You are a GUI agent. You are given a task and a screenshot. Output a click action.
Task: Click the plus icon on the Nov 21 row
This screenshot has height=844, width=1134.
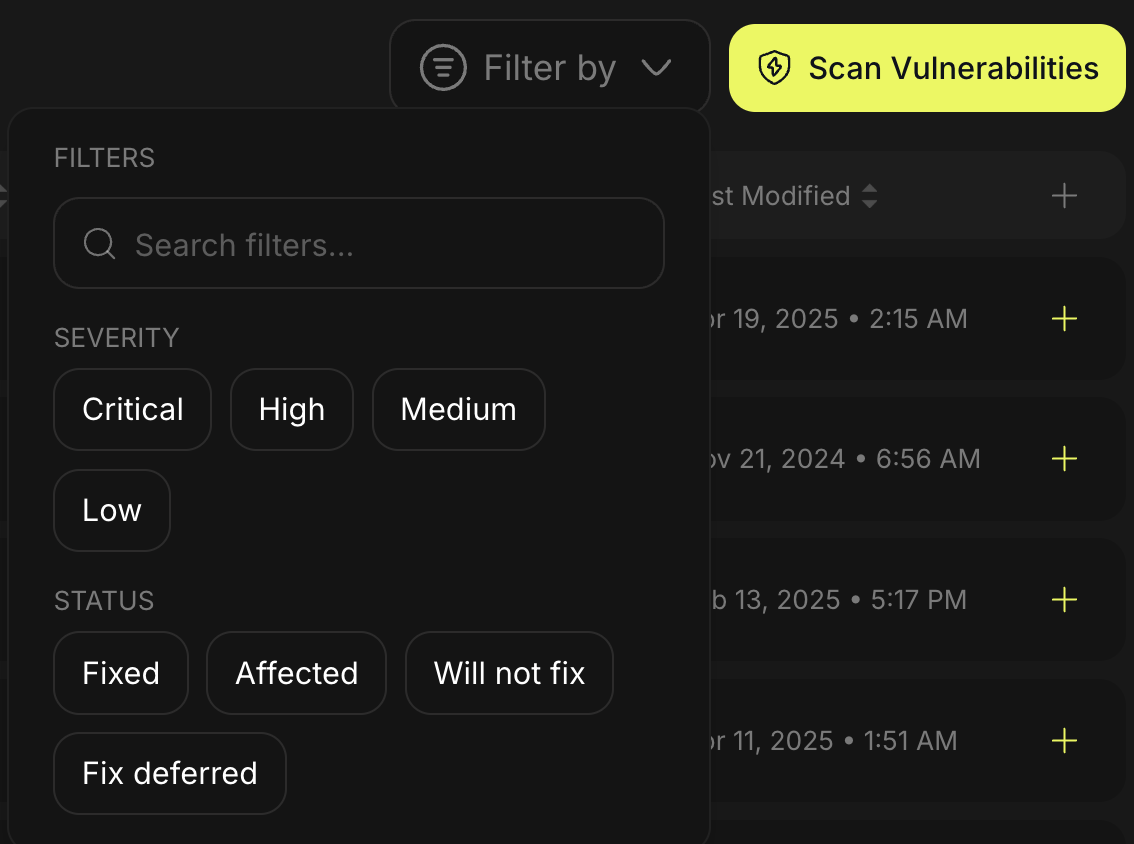click(x=1064, y=459)
